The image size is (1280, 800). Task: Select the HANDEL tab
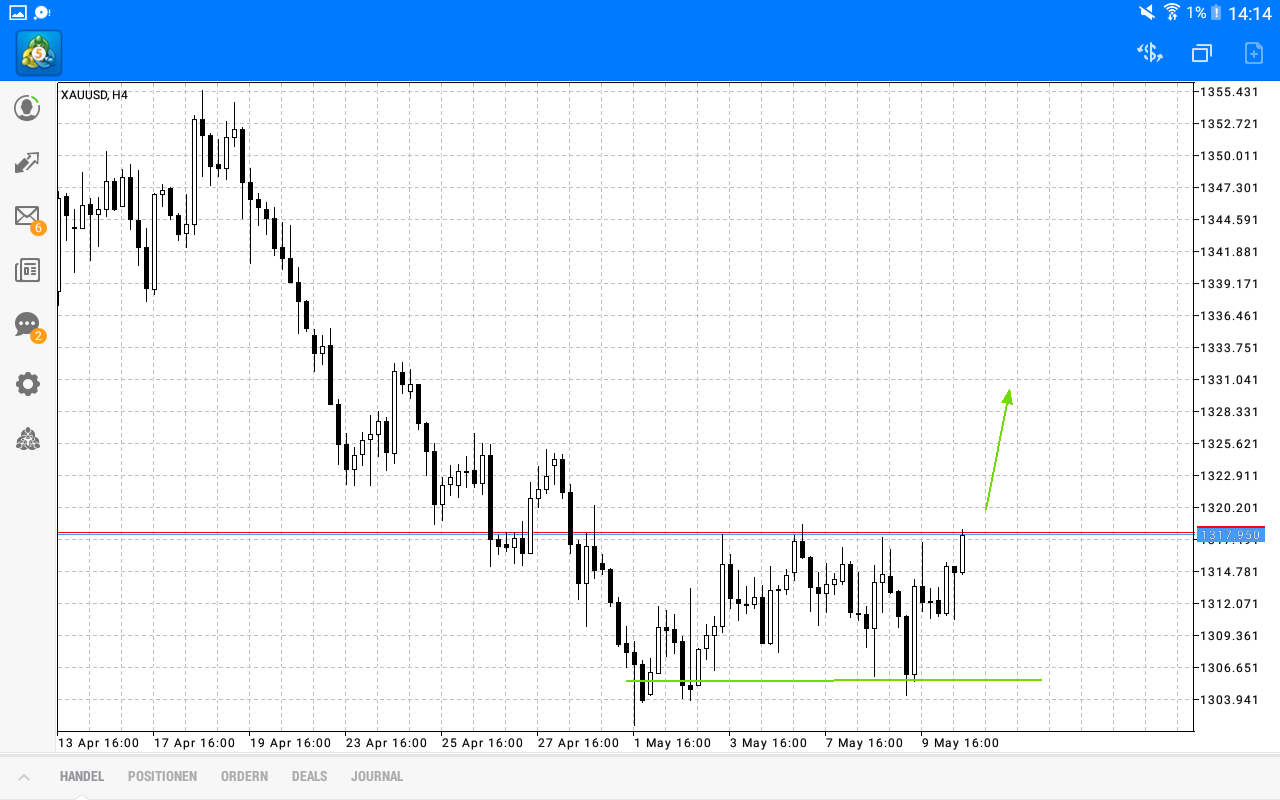pos(81,776)
